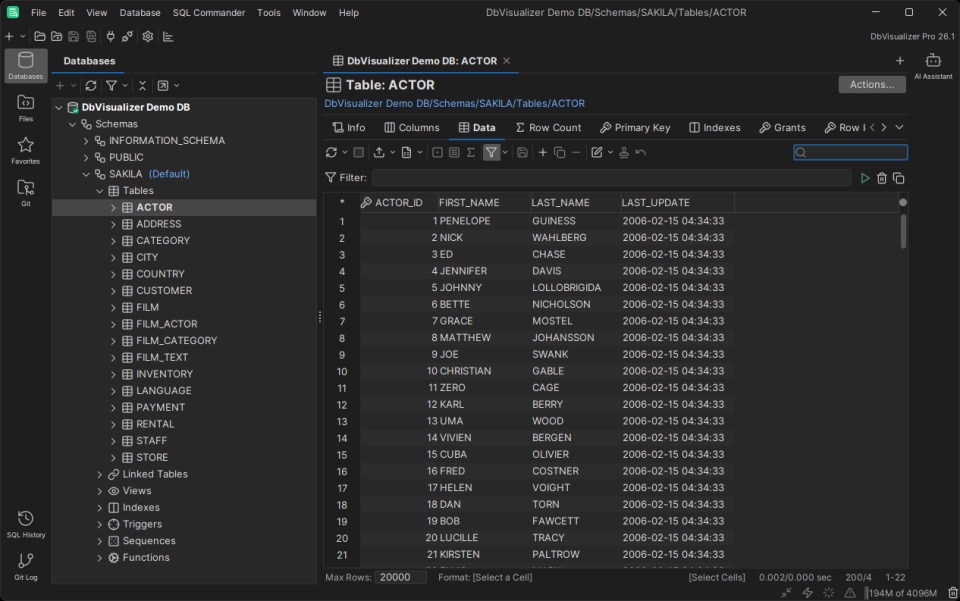
Task: Click the disconnect plug icon in main toolbar
Action: [x=127, y=36]
